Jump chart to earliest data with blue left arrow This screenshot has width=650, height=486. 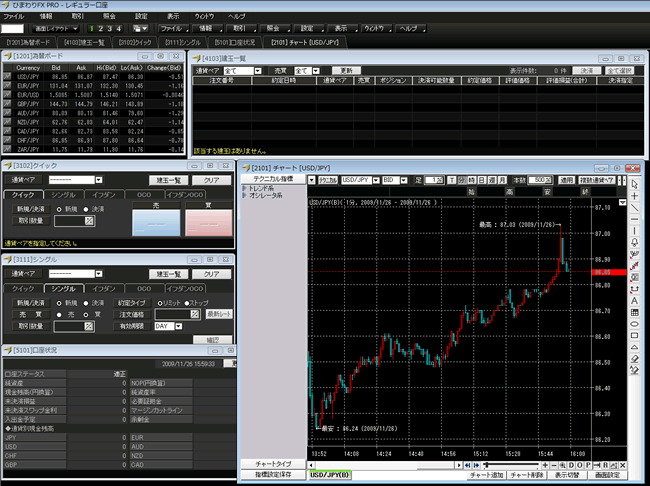coord(468,465)
